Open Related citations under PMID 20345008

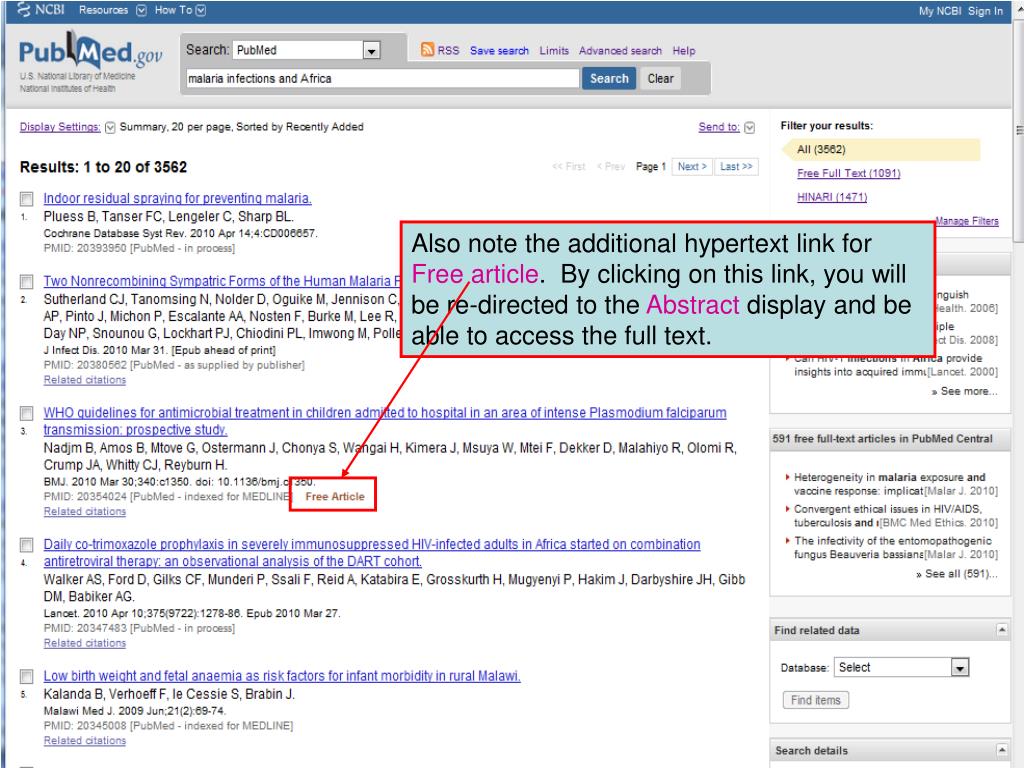click(85, 741)
